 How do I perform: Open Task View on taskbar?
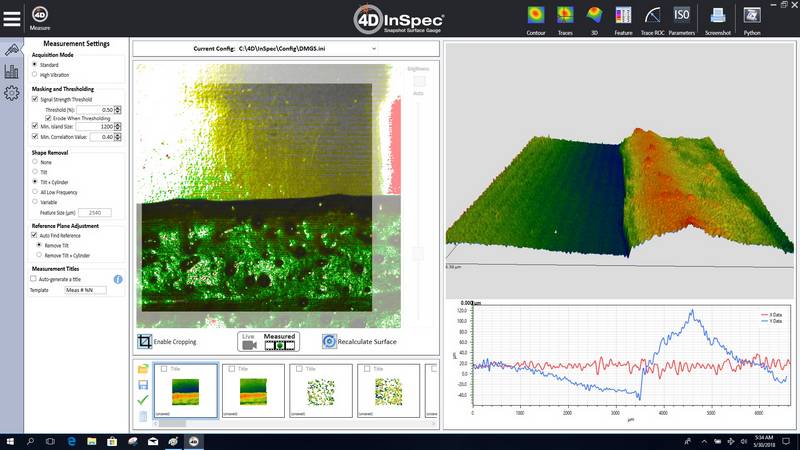pyautogui.click(x=51, y=441)
